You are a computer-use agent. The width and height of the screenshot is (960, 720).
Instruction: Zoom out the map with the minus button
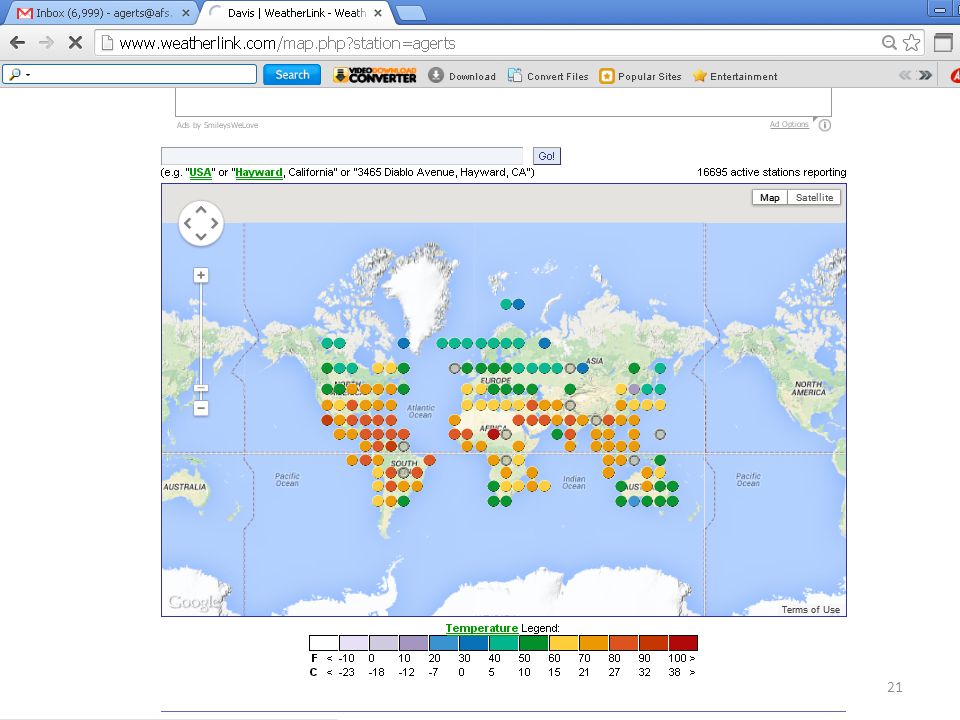tap(201, 408)
